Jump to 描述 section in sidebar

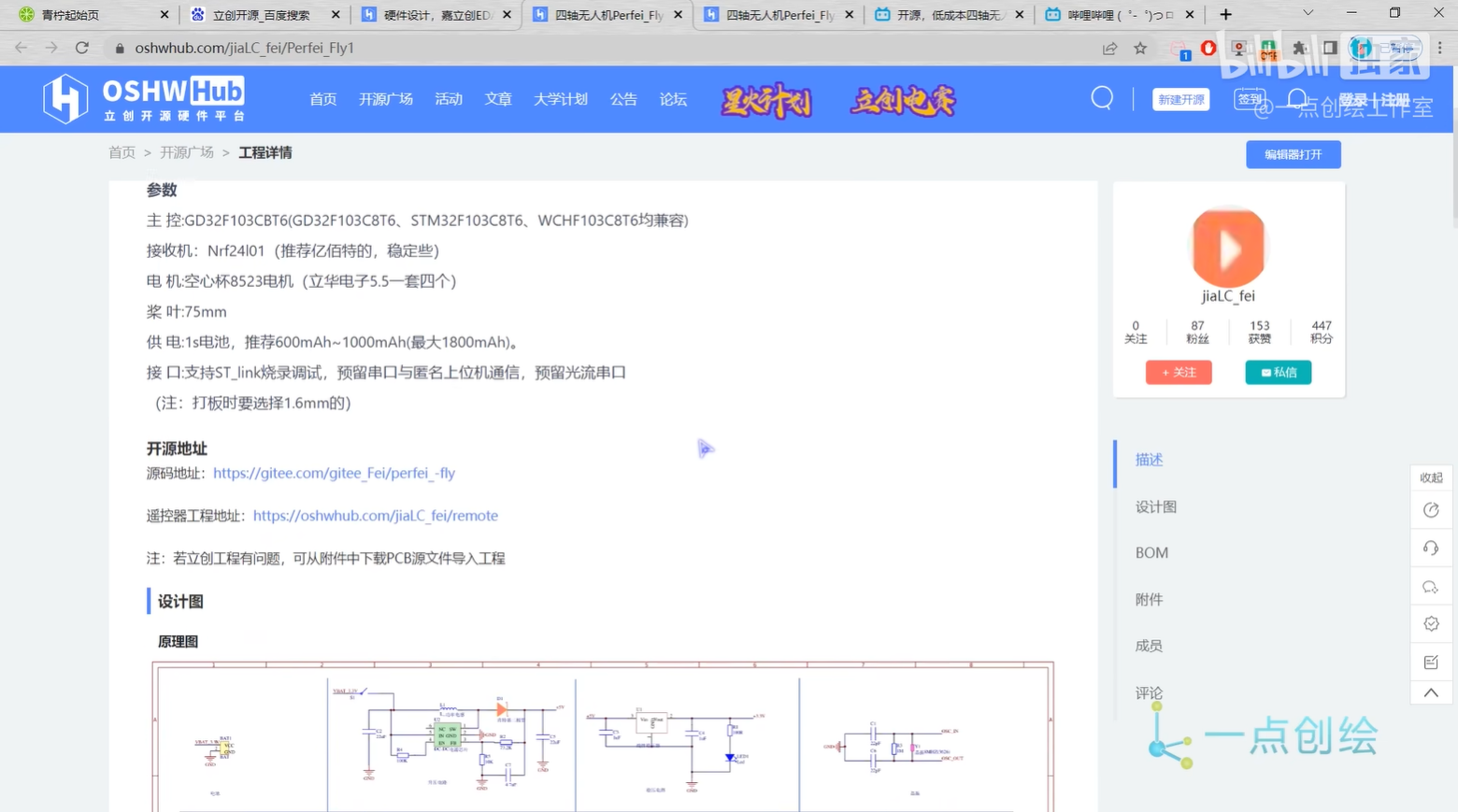(x=1149, y=460)
